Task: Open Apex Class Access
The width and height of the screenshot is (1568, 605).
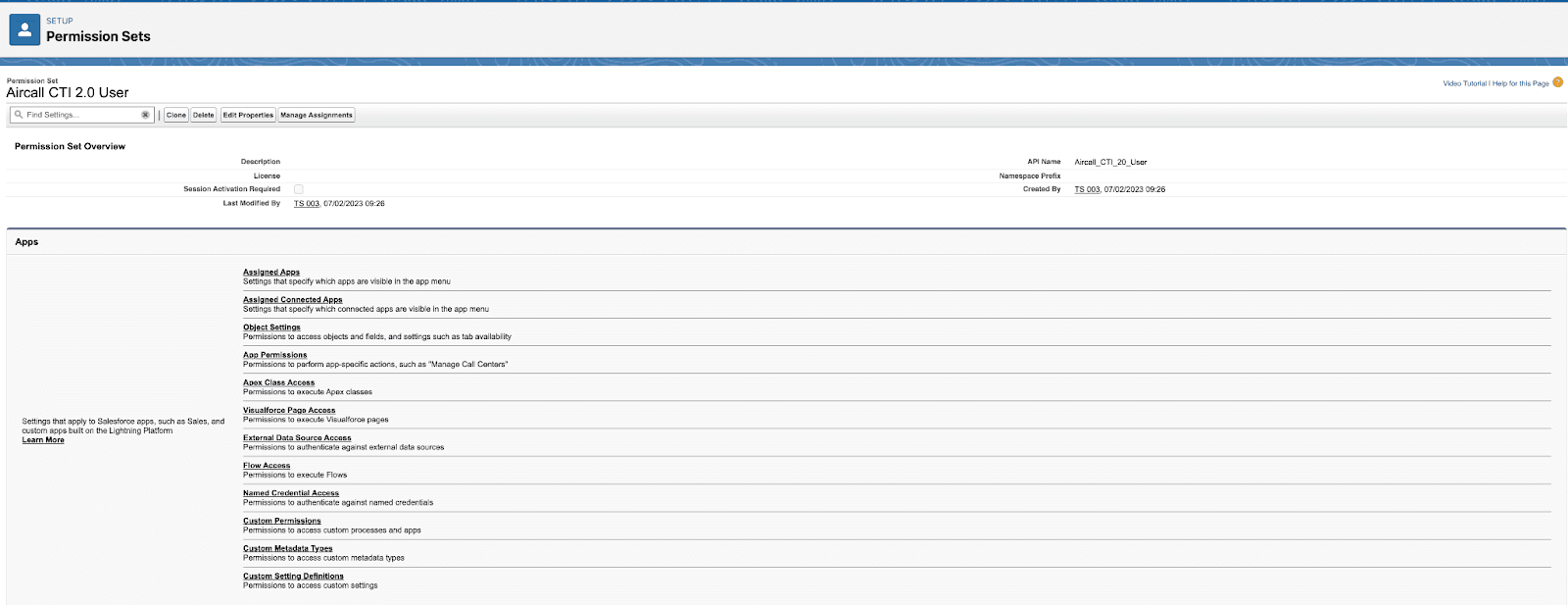Action: [278, 382]
